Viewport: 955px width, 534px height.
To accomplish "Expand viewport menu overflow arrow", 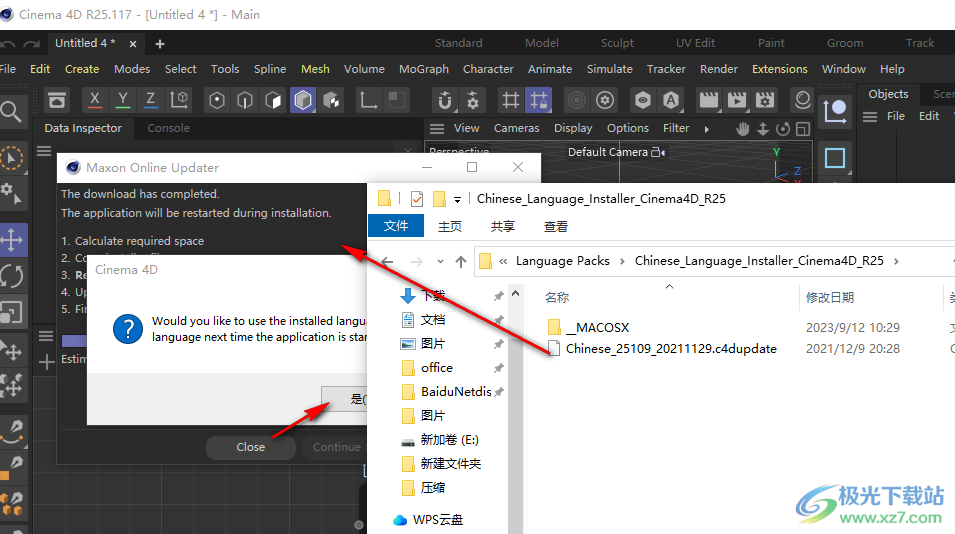I will pyautogui.click(x=707, y=128).
